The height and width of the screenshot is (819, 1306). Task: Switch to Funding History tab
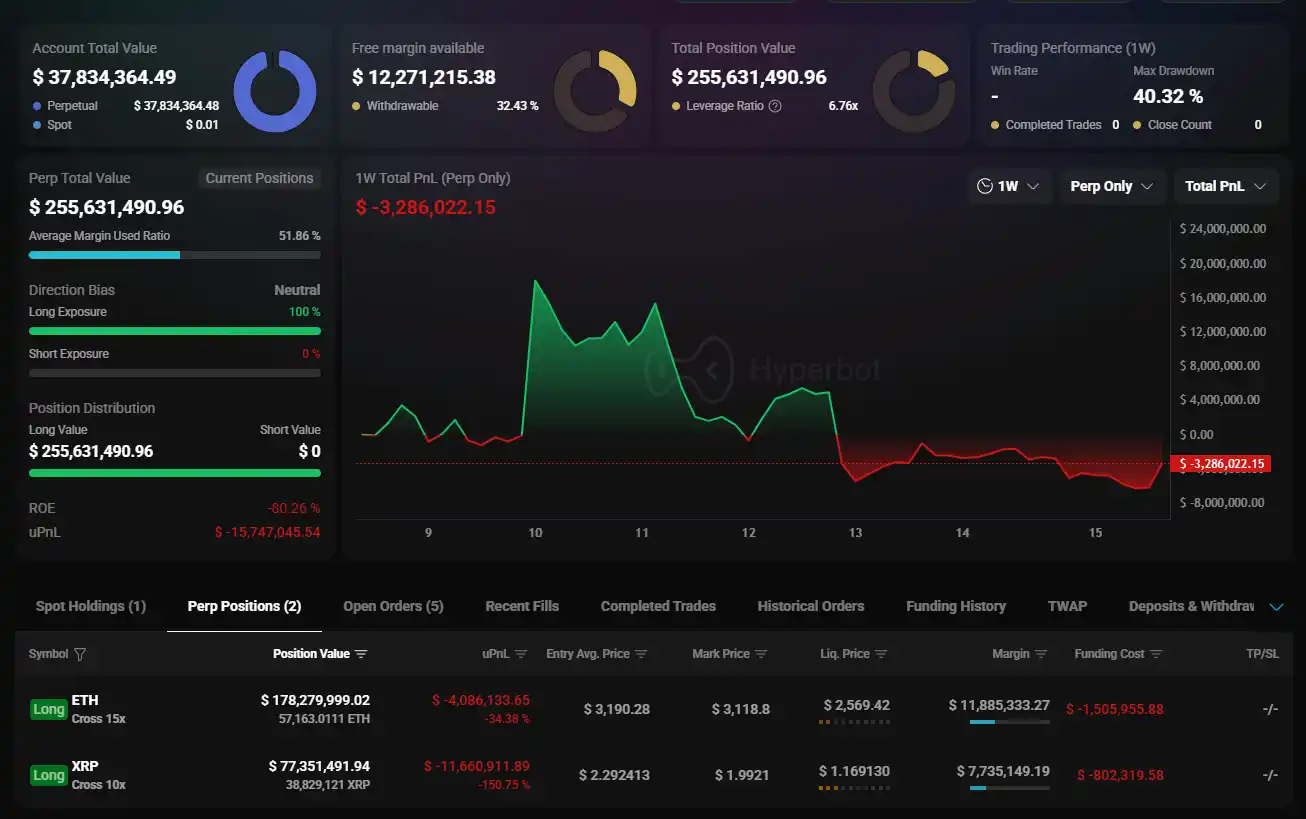(x=956, y=606)
